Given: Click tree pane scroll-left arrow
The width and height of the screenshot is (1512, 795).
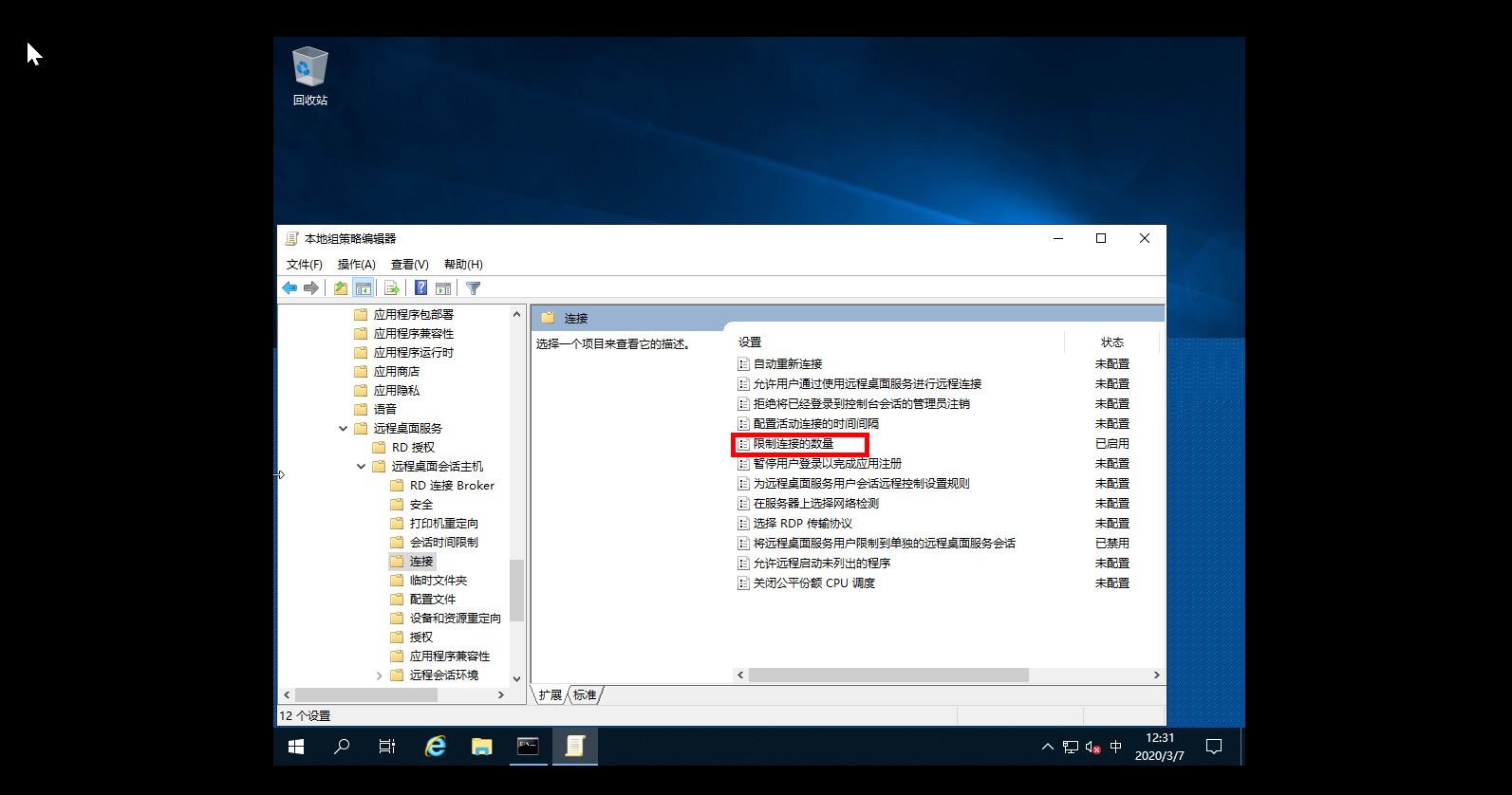Looking at the screenshot, I should [x=287, y=695].
